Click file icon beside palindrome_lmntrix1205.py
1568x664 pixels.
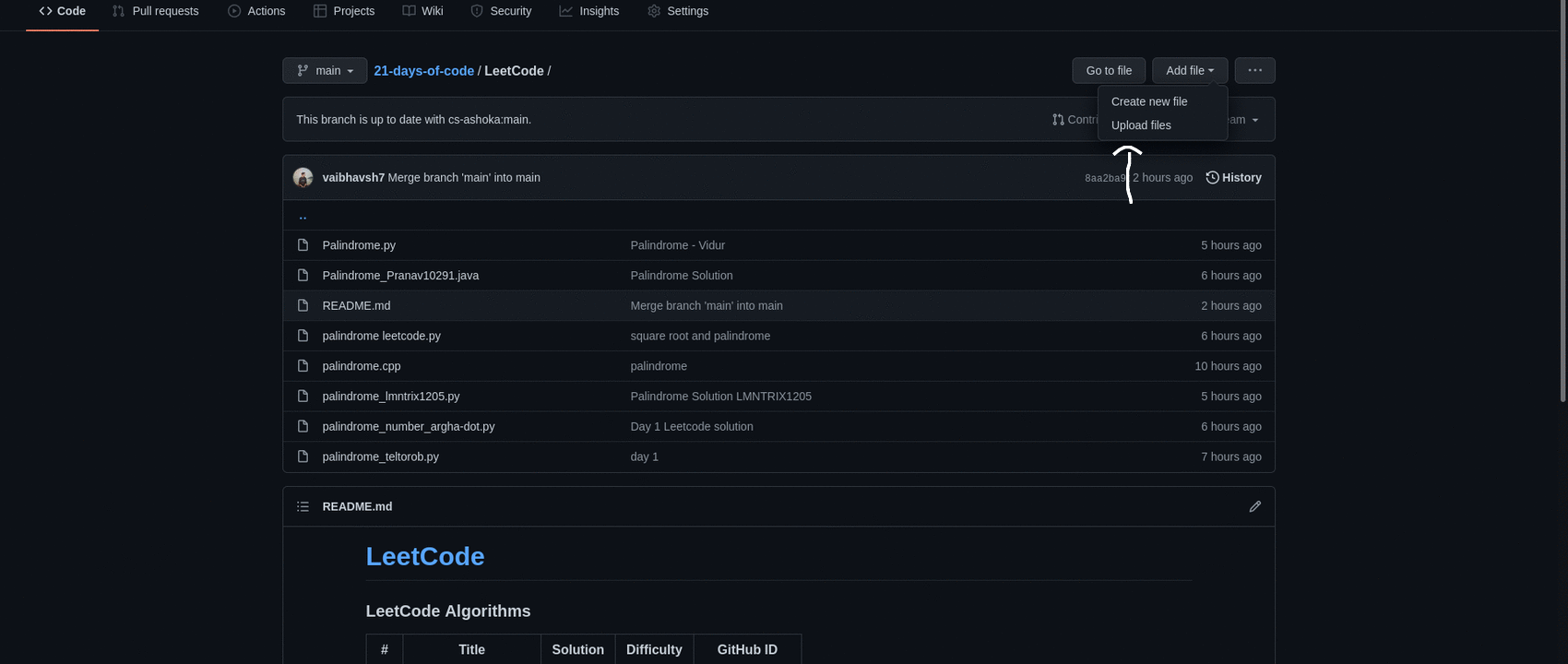[x=303, y=397]
